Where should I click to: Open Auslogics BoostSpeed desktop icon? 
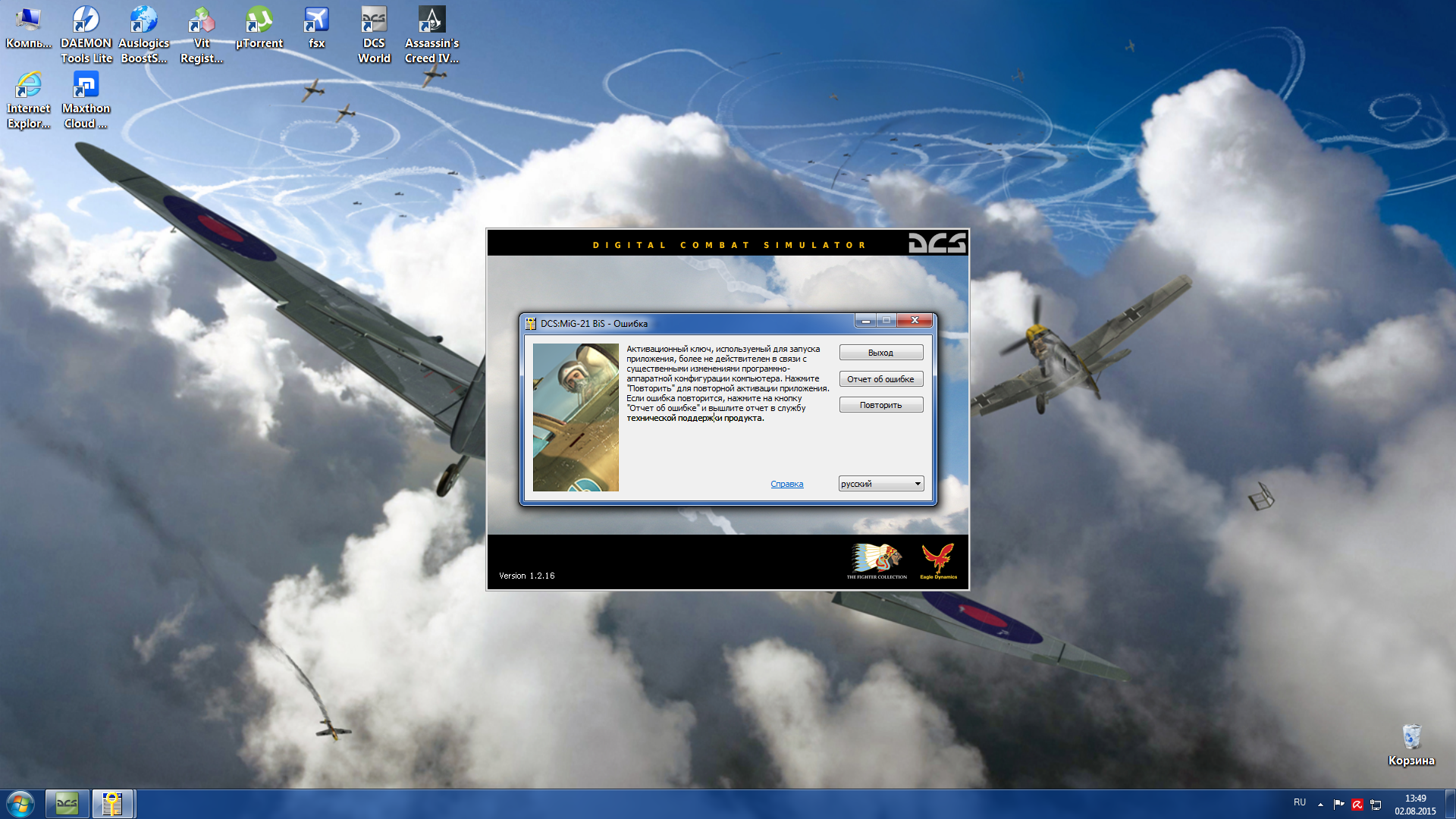(144, 35)
